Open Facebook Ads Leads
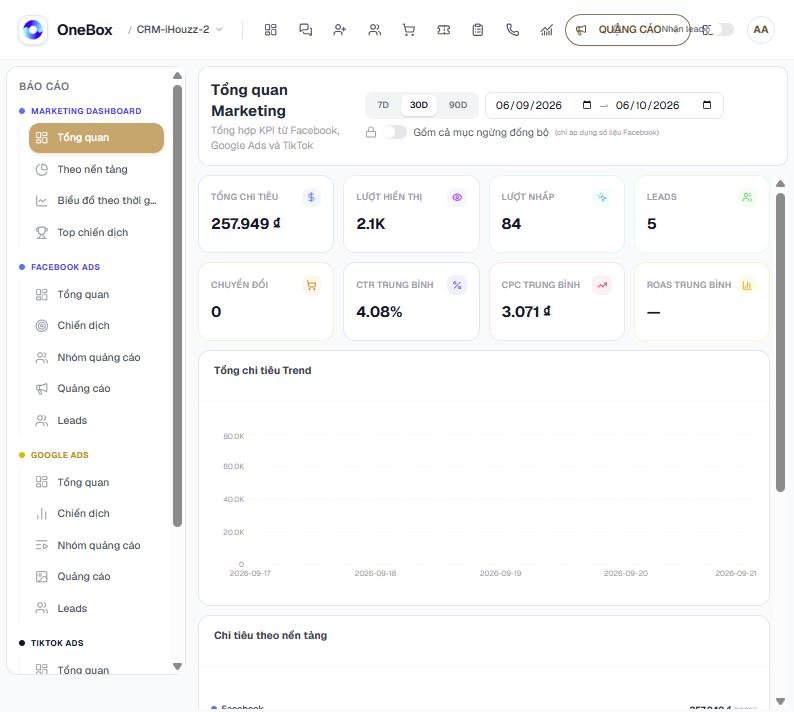The width and height of the screenshot is (794, 712). point(96,420)
